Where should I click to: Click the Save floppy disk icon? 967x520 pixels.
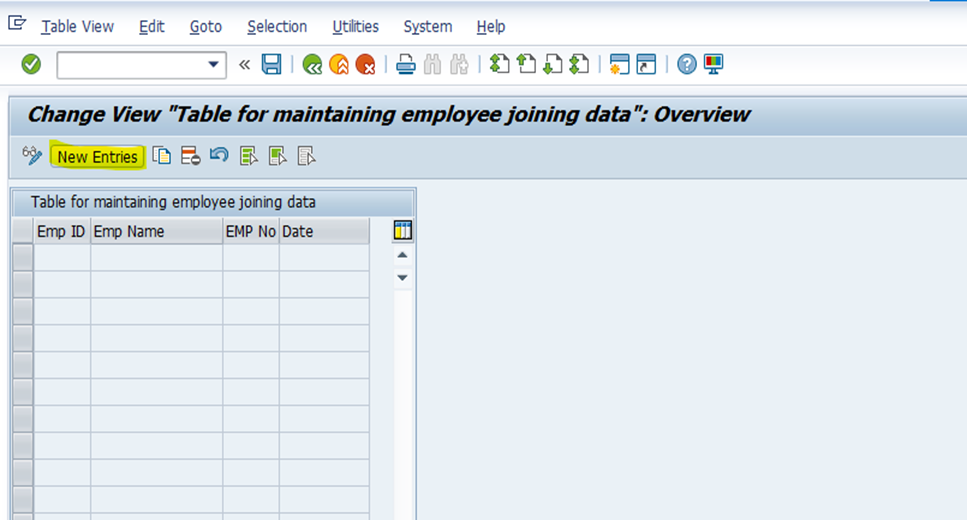coord(271,64)
